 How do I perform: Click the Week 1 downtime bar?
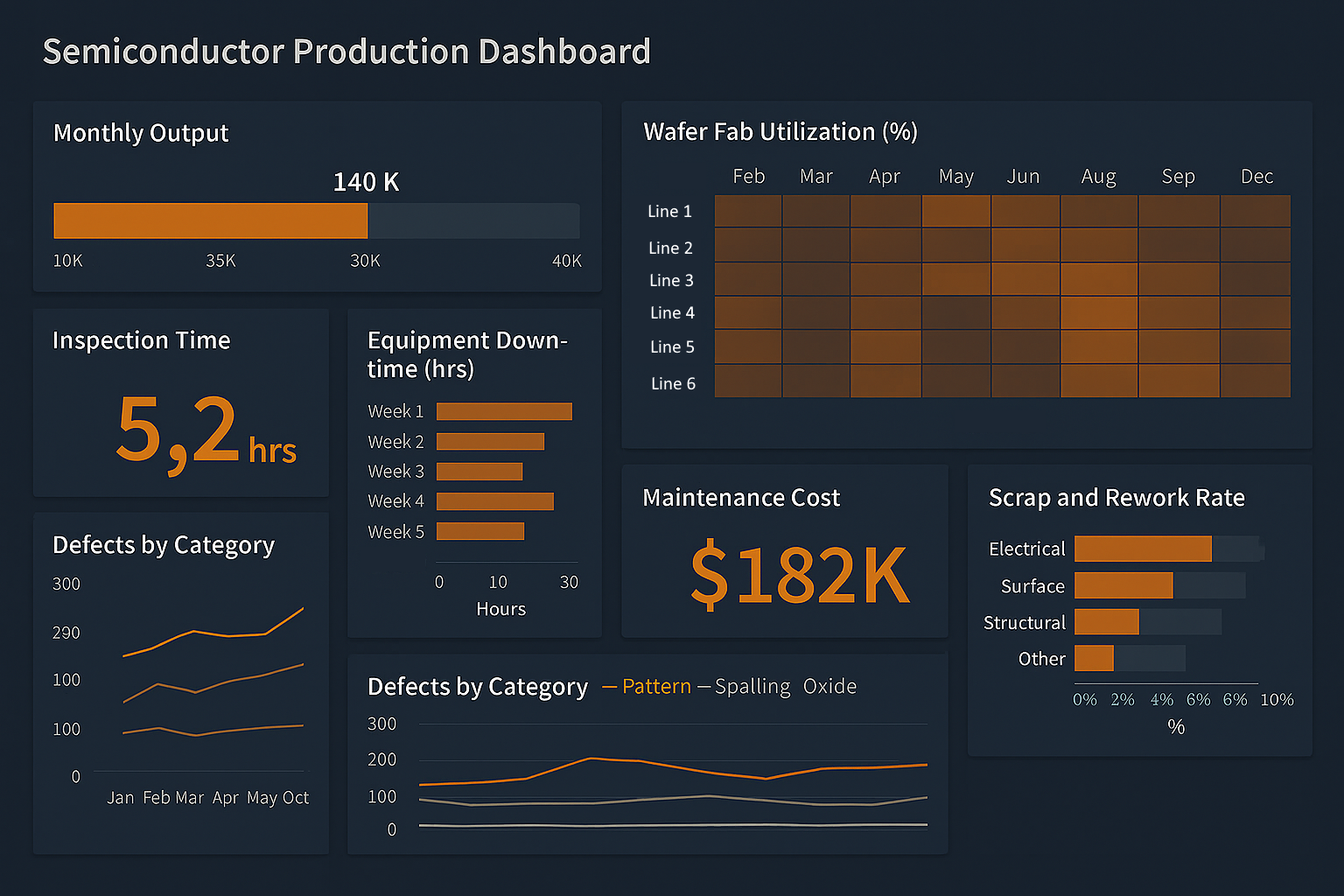tap(503, 410)
